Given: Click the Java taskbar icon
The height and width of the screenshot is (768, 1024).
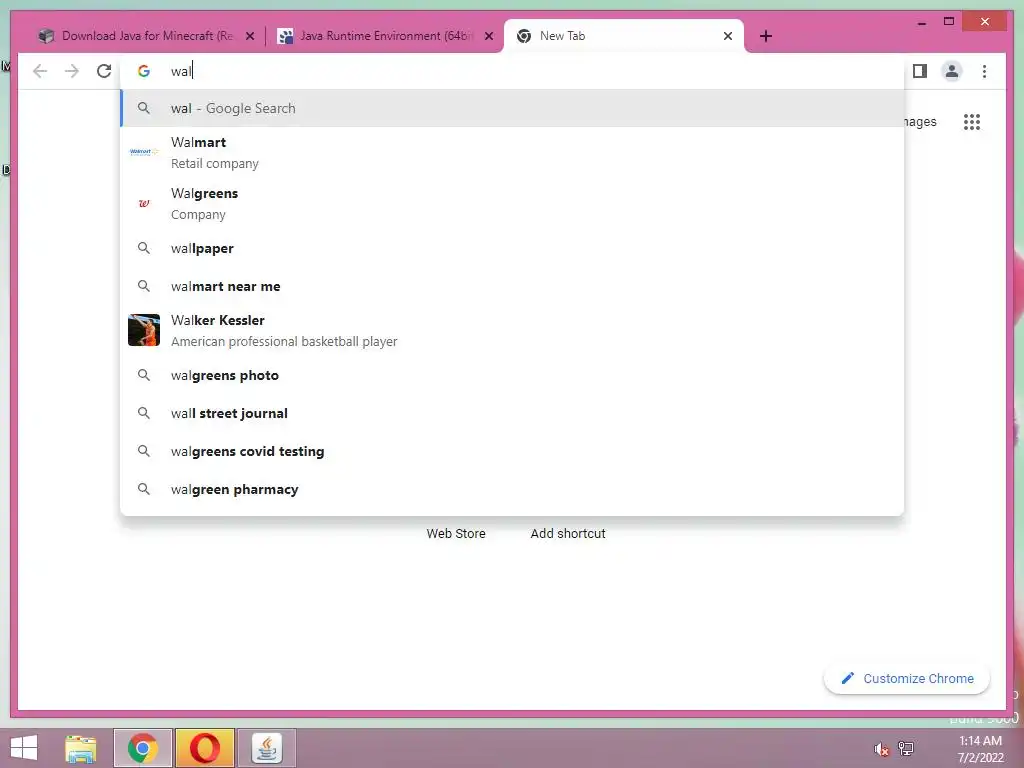Looking at the screenshot, I should point(266,748).
